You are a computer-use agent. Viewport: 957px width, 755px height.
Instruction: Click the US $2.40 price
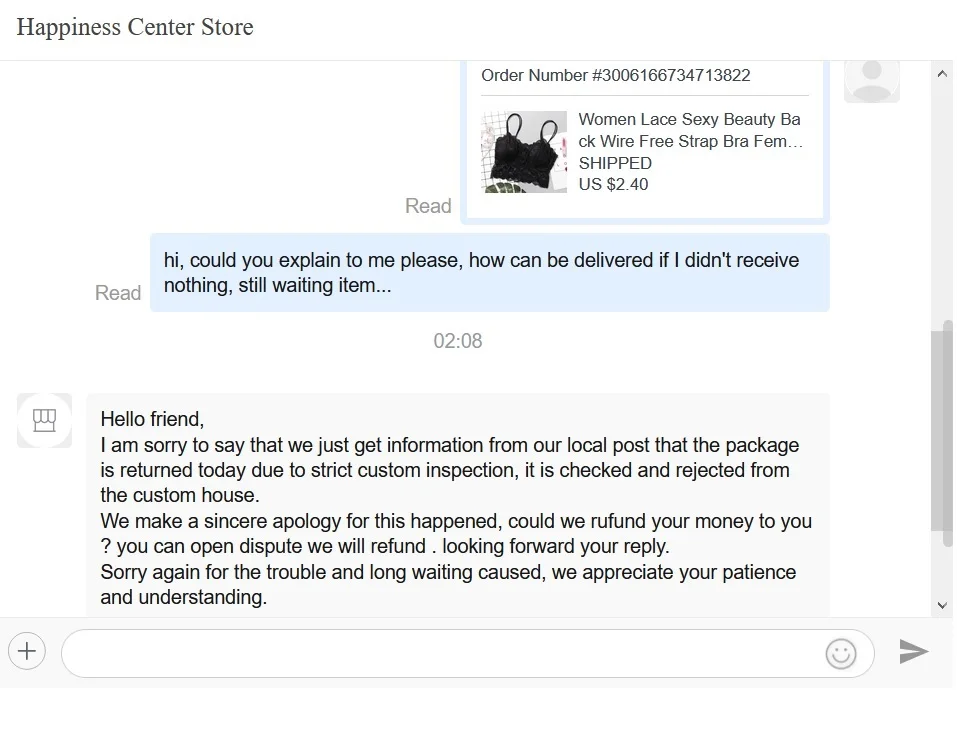(613, 184)
